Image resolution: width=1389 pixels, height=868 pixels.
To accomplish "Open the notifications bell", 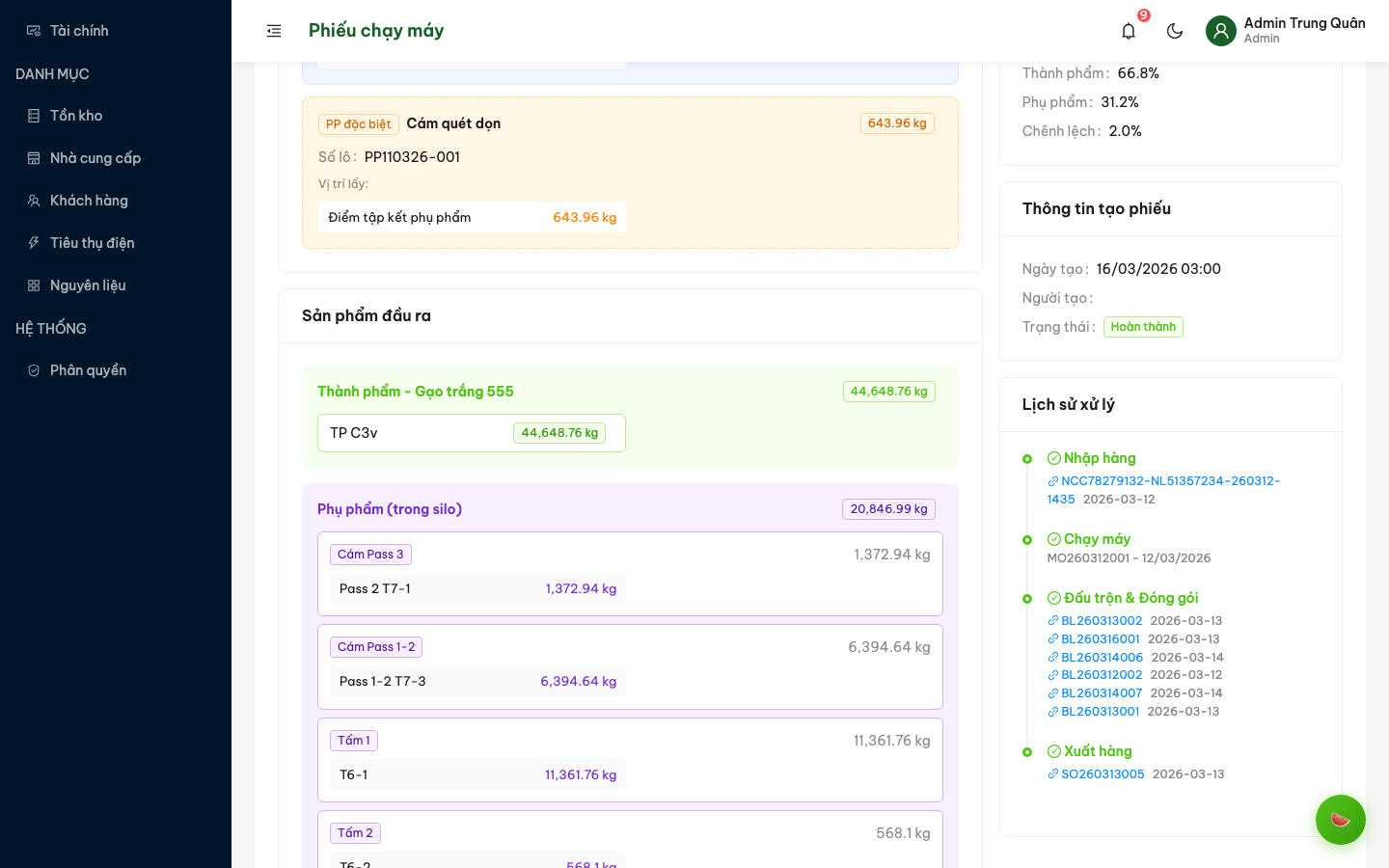I will 1129,31.
